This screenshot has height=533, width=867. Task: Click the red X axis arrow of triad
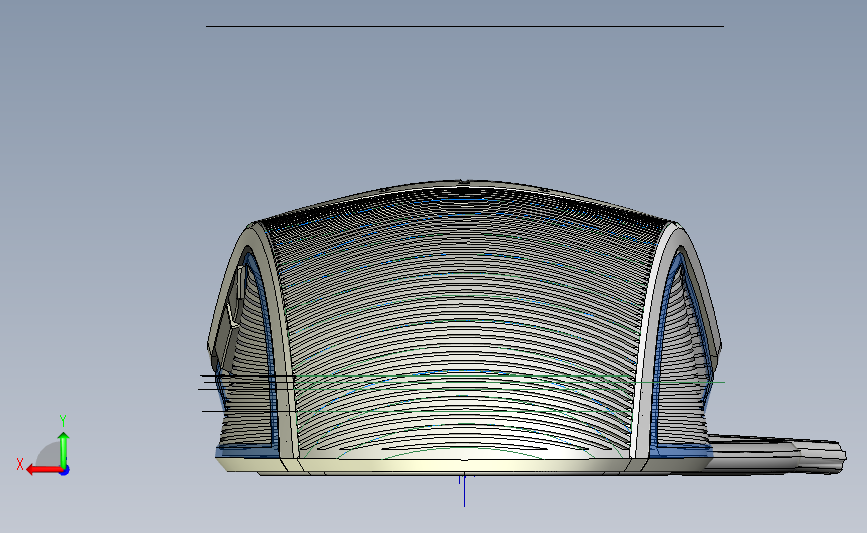coord(43,470)
